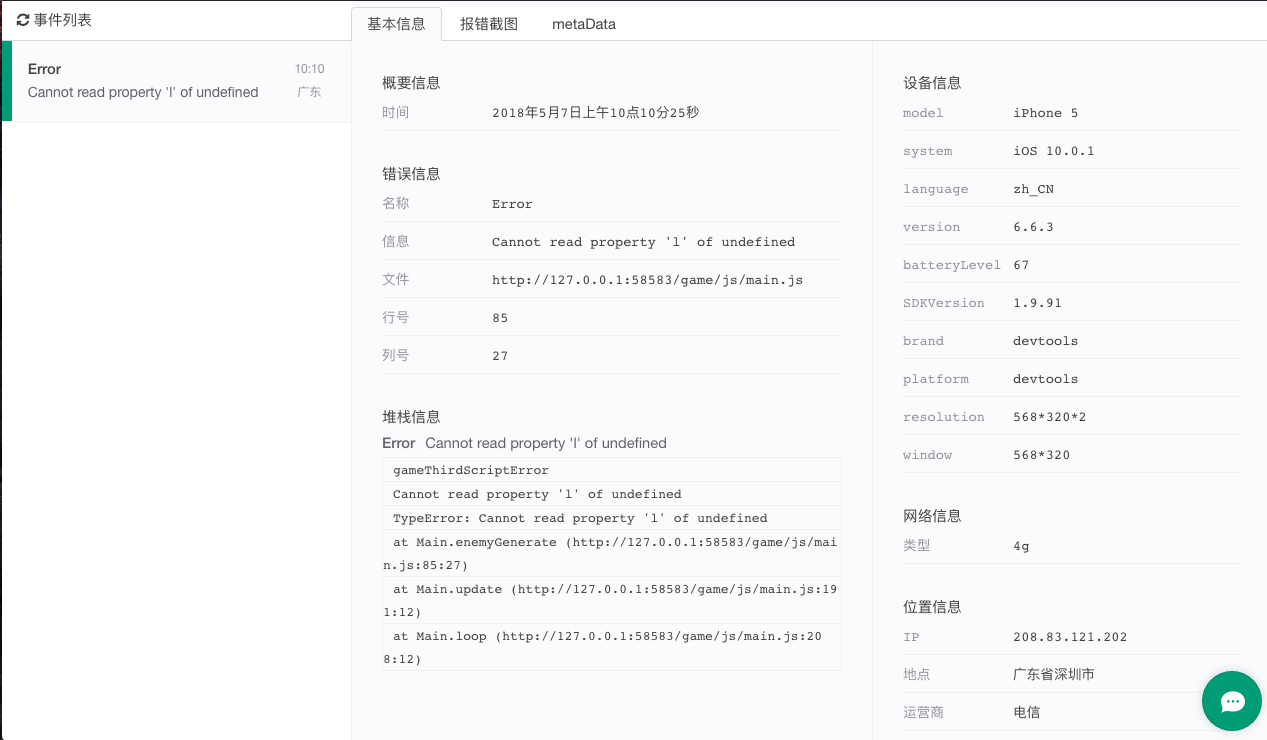The height and width of the screenshot is (740, 1267).
Task: Click the SDKVersion value 1.9.91
Action: coord(1037,303)
